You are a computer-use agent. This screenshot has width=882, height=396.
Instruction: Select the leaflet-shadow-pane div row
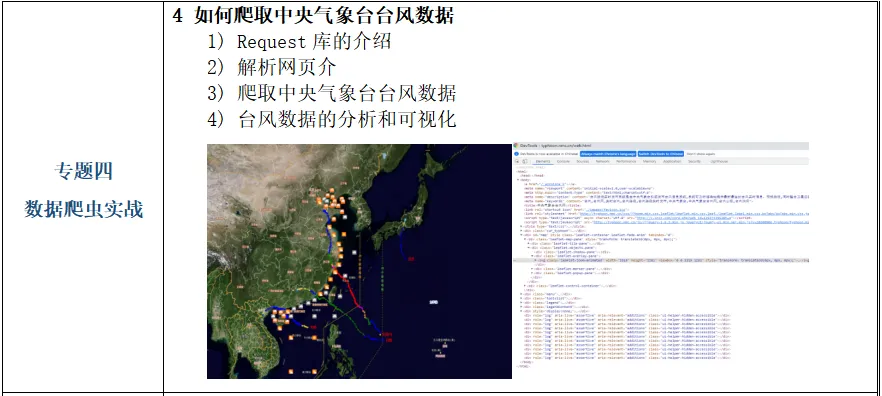[572, 252]
